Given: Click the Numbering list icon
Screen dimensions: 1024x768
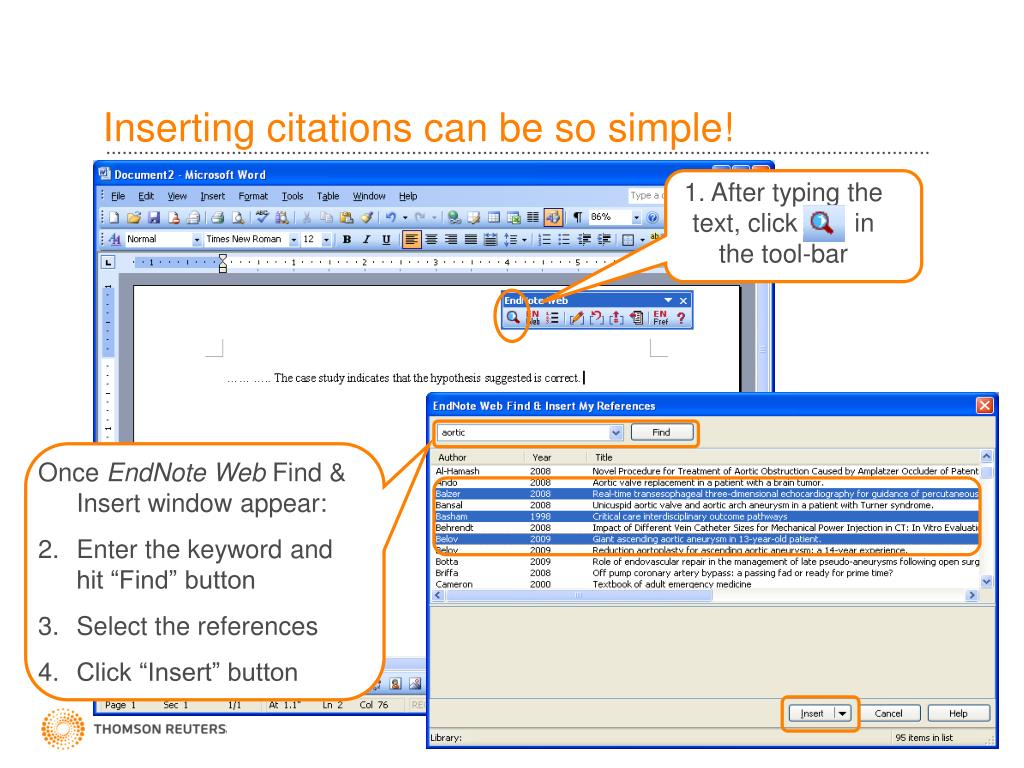Looking at the screenshot, I should click(543, 240).
